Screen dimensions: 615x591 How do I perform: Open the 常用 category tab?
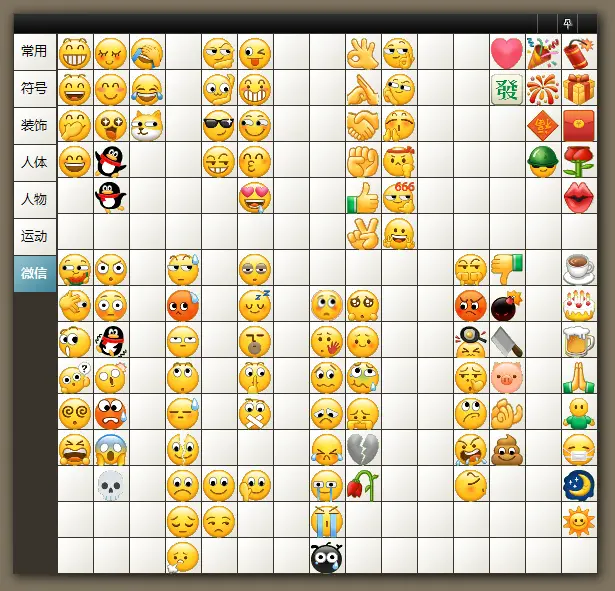(x=35, y=51)
